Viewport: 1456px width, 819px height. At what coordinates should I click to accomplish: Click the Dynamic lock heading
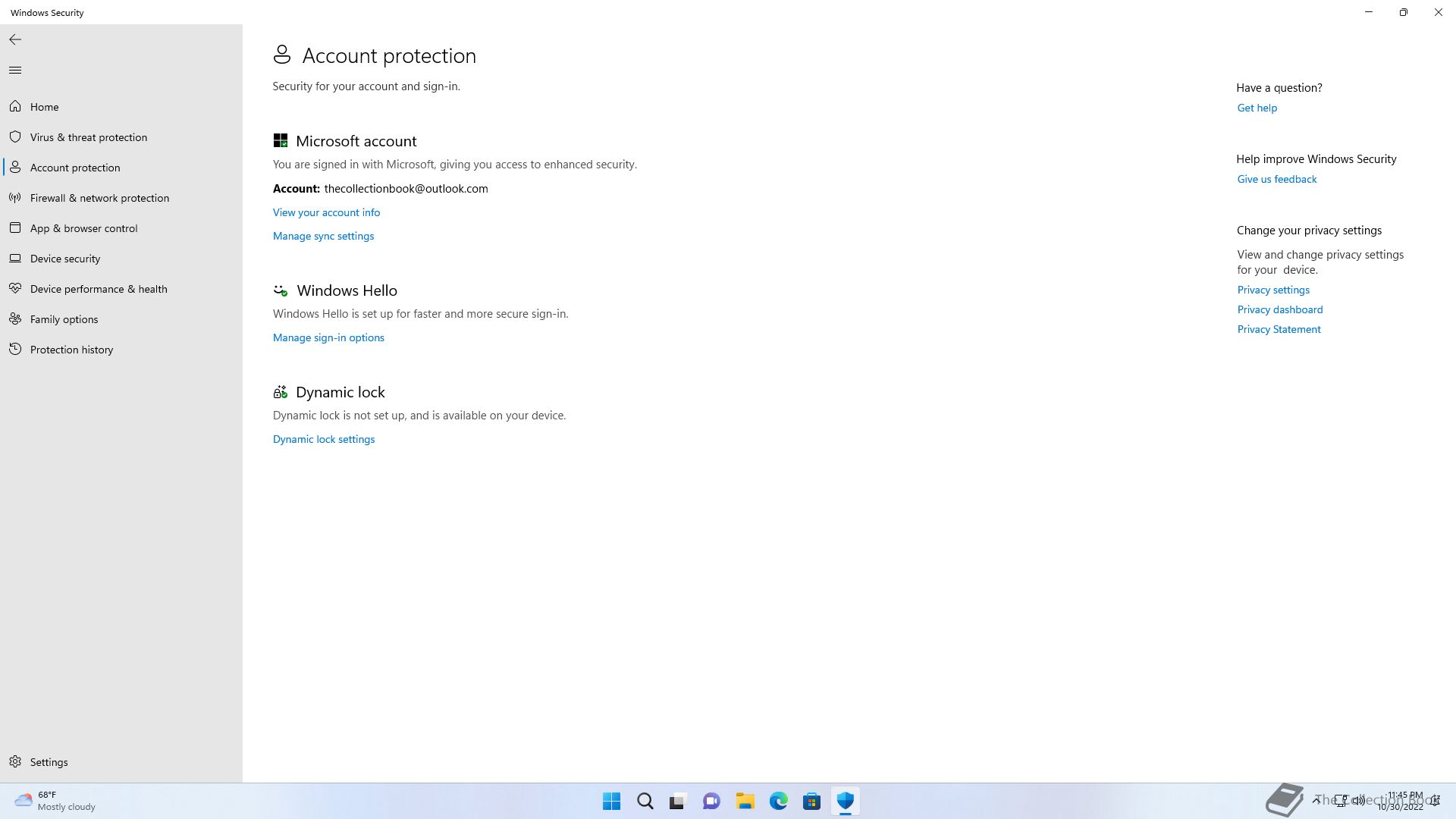[340, 392]
